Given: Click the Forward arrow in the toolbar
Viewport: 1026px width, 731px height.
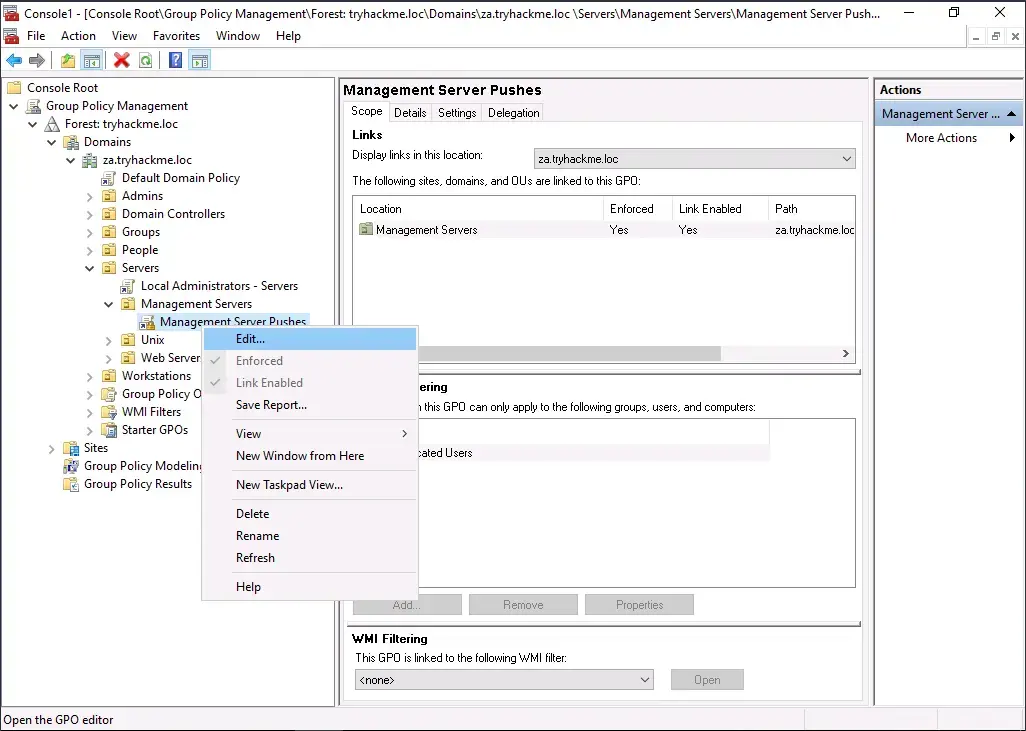Looking at the screenshot, I should pos(37,61).
